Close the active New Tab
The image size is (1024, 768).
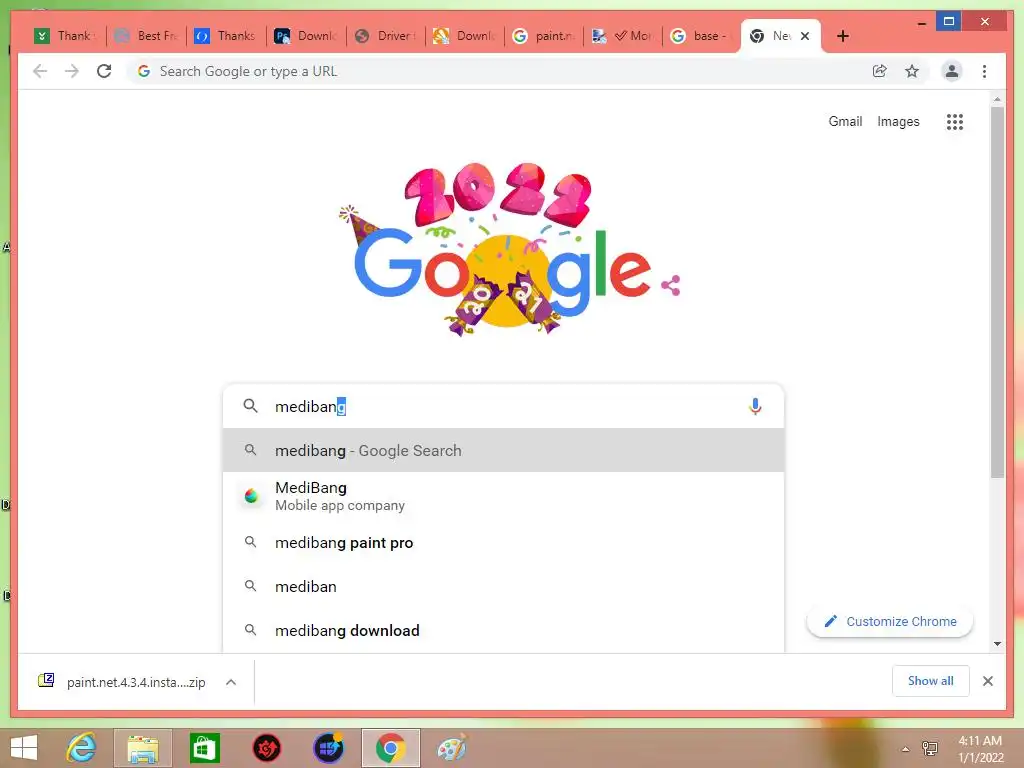tap(805, 36)
